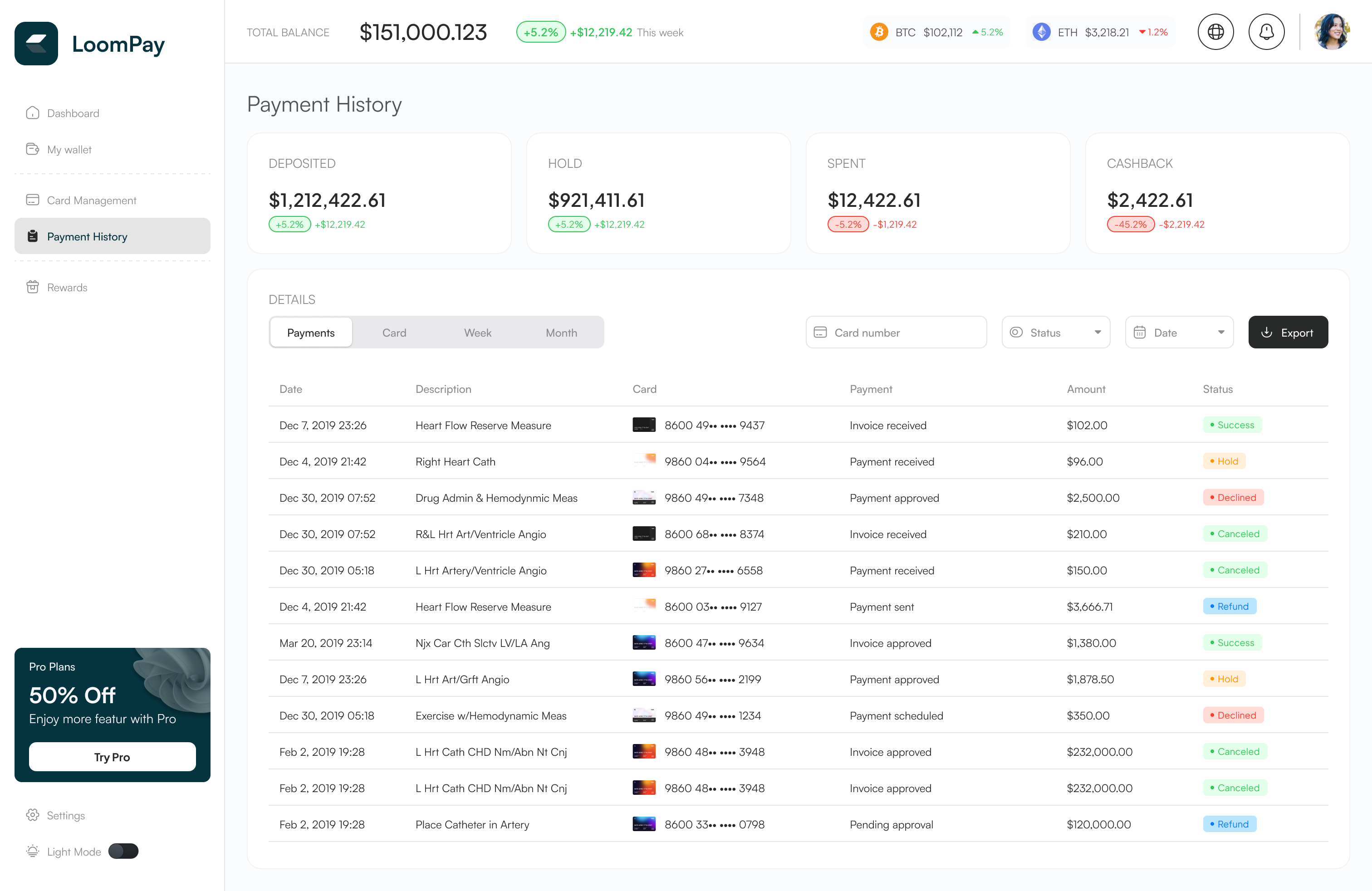Click the Try Pro button
This screenshot has width=1372, height=891.
click(x=113, y=757)
